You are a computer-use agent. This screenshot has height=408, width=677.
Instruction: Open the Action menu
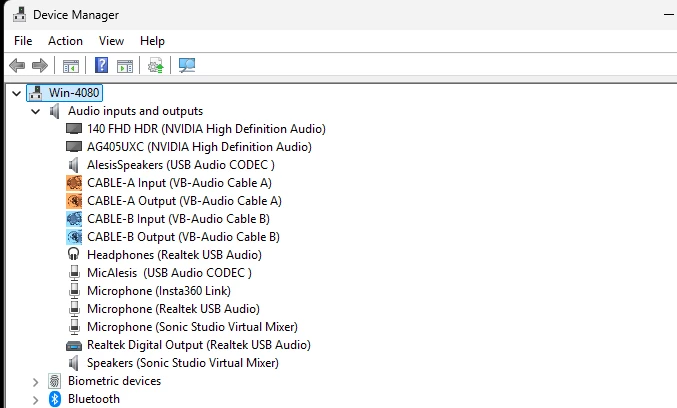pos(65,41)
